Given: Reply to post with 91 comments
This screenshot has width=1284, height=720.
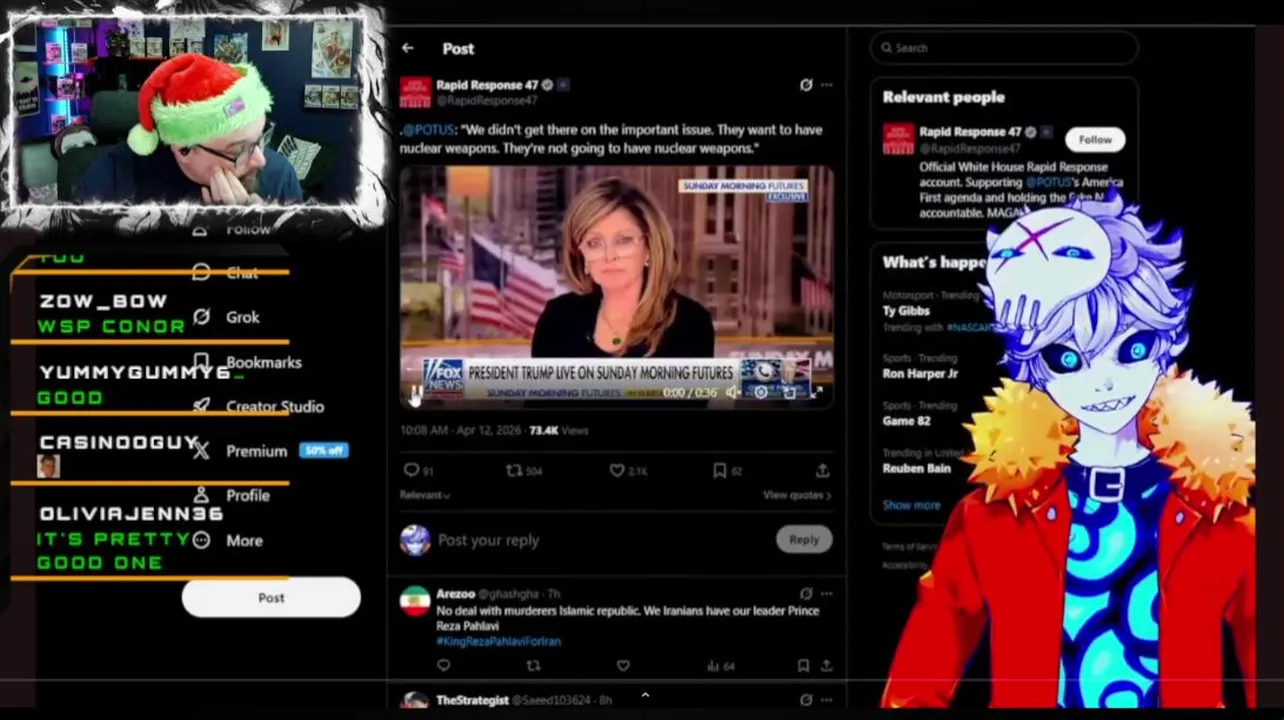Looking at the screenshot, I should tap(418, 470).
